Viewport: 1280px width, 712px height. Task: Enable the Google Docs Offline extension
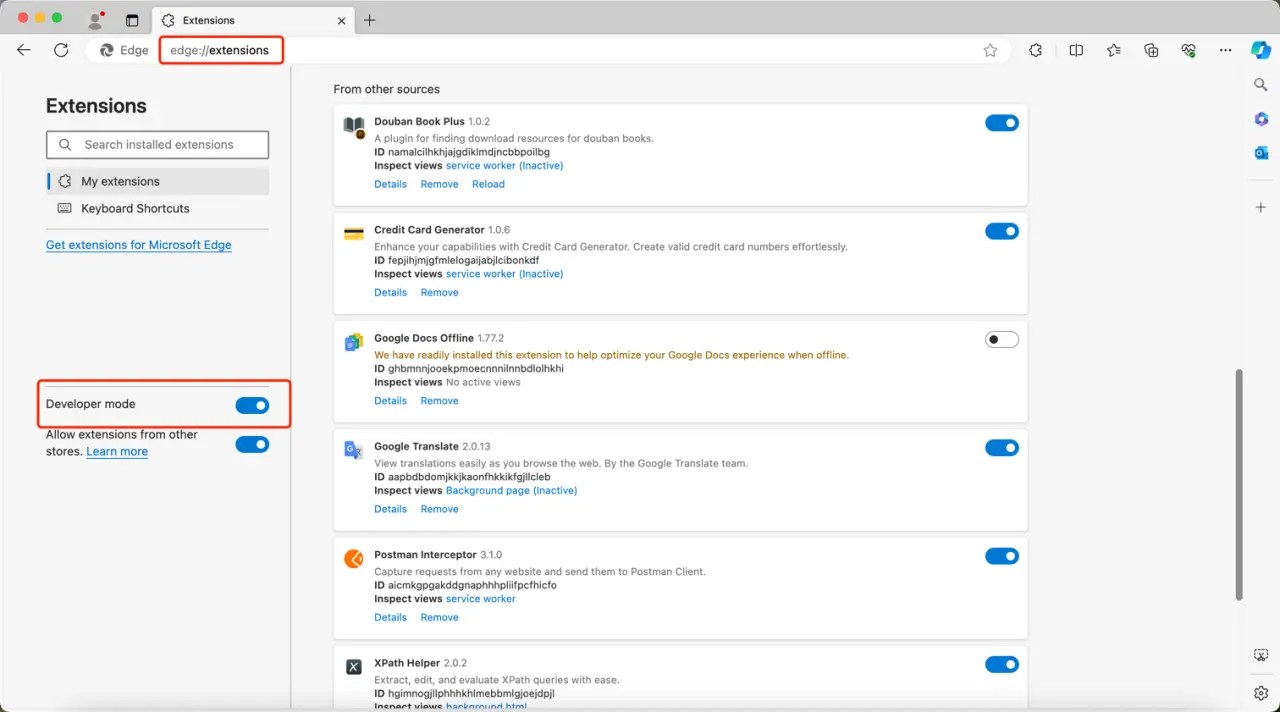coord(1002,340)
